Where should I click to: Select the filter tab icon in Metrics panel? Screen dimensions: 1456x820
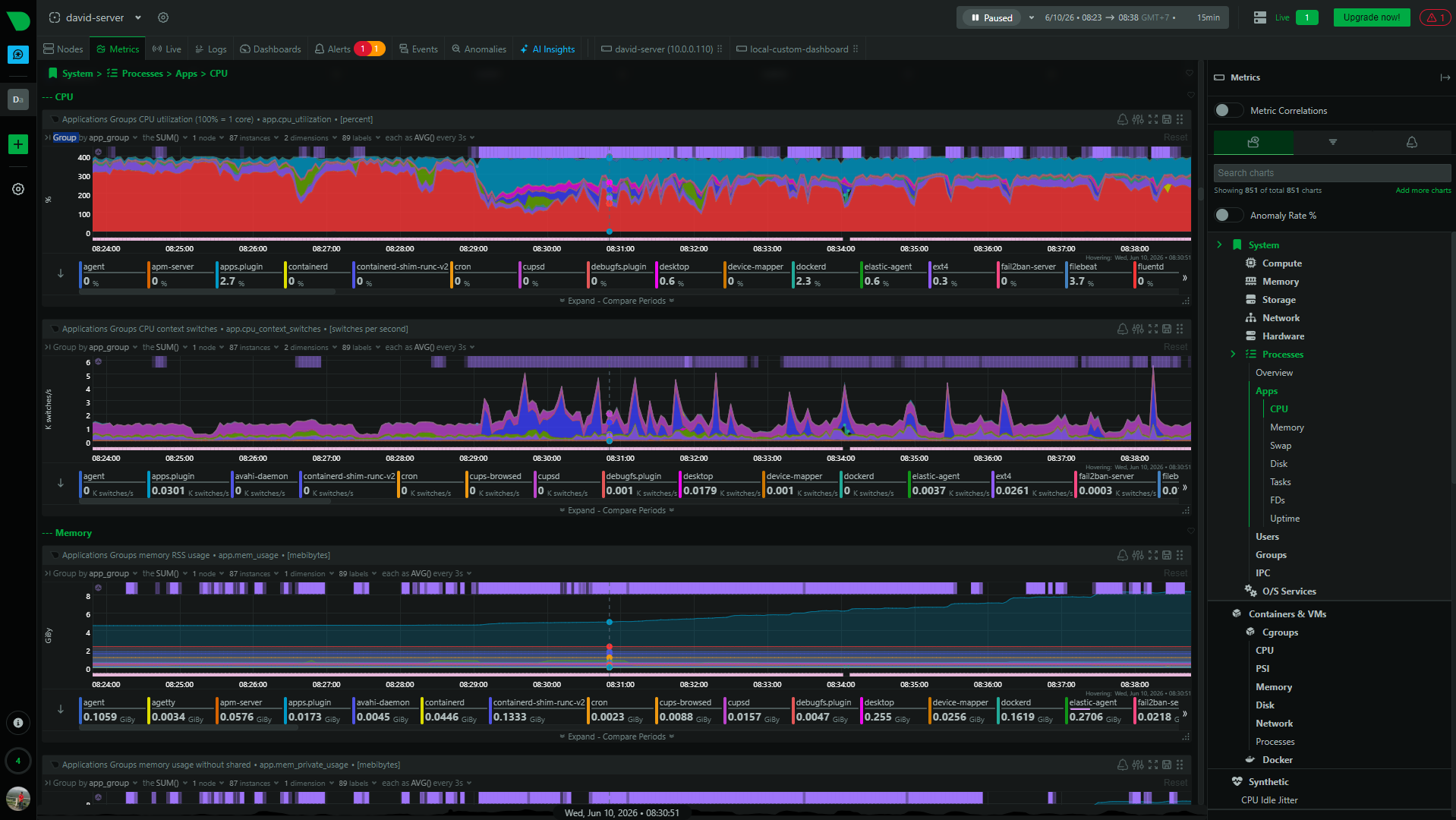[1332, 142]
